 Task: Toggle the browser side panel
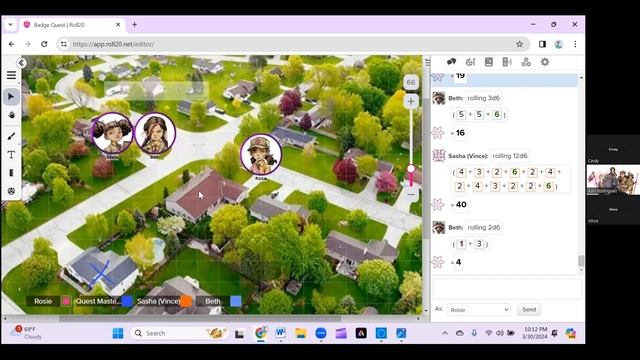tap(542, 44)
